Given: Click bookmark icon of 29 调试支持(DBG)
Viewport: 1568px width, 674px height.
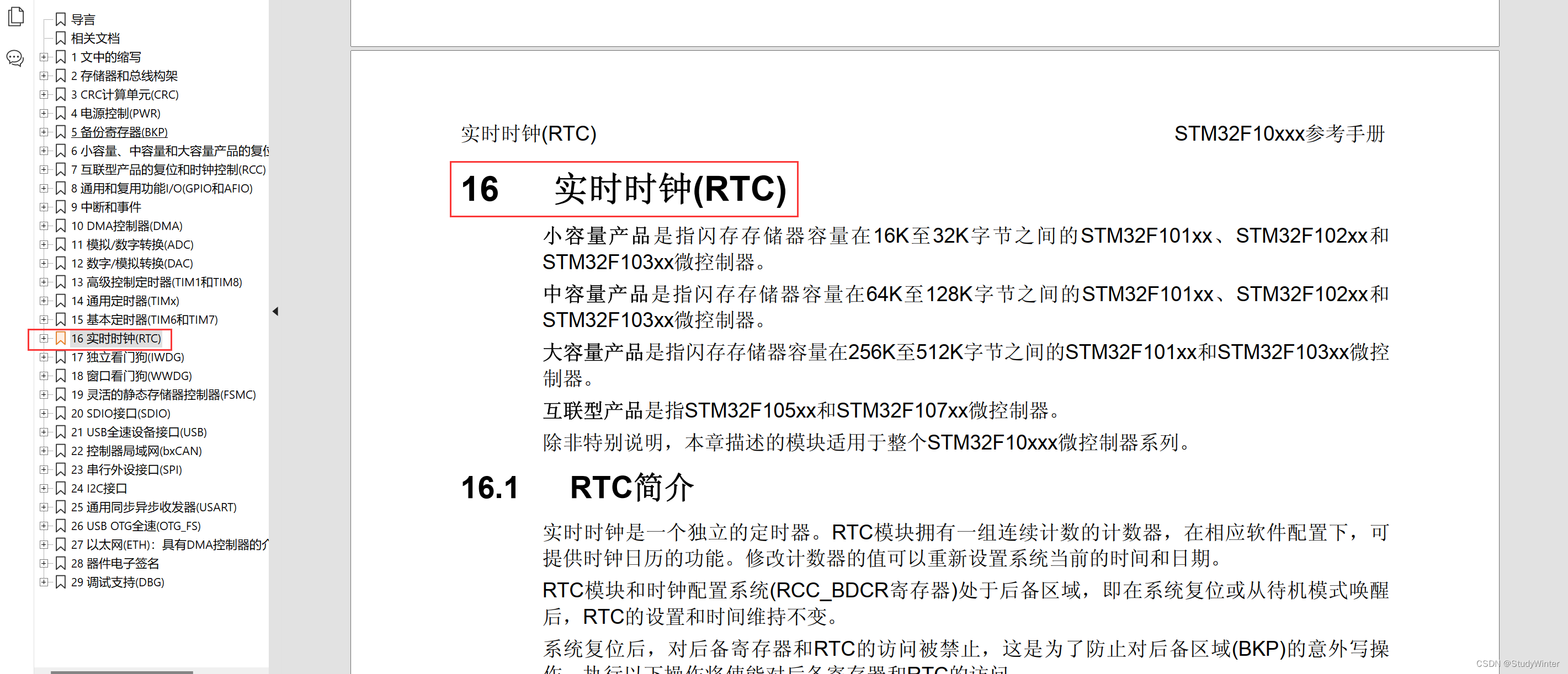Looking at the screenshot, I should (60, 581).
